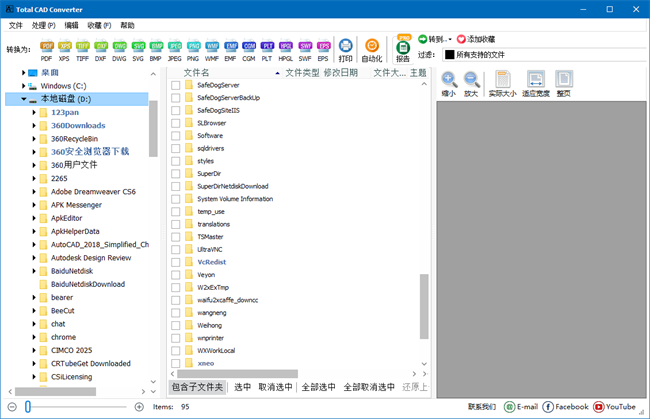Expand the chrome folder node
Screen dimensions: 650x419
pyautogui.click(x=34, y=337)
